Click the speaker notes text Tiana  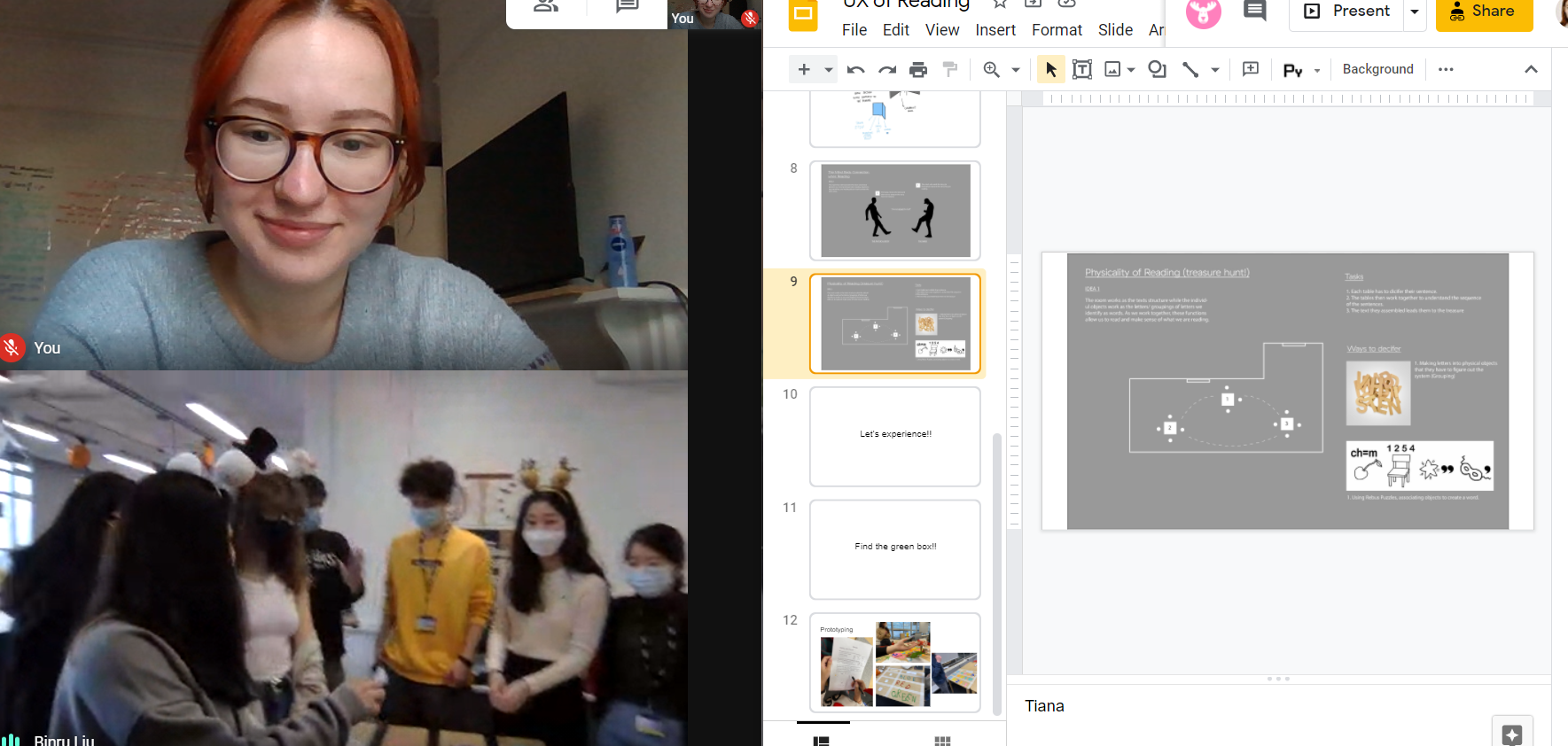pyautogui.click(x=1044, y=706)
